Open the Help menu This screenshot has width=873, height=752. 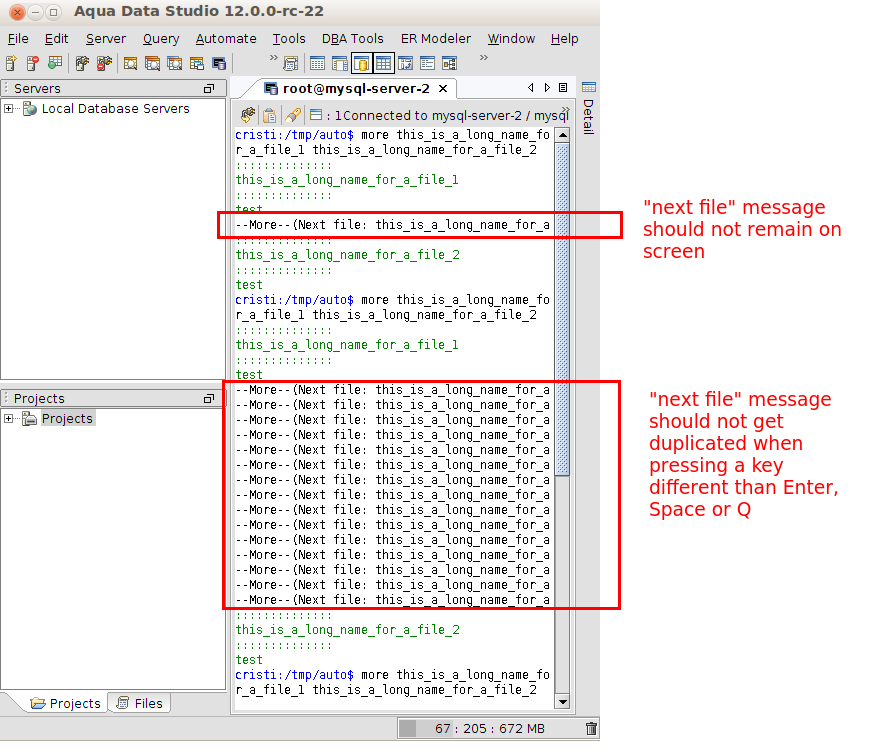(x=565, y=39)
